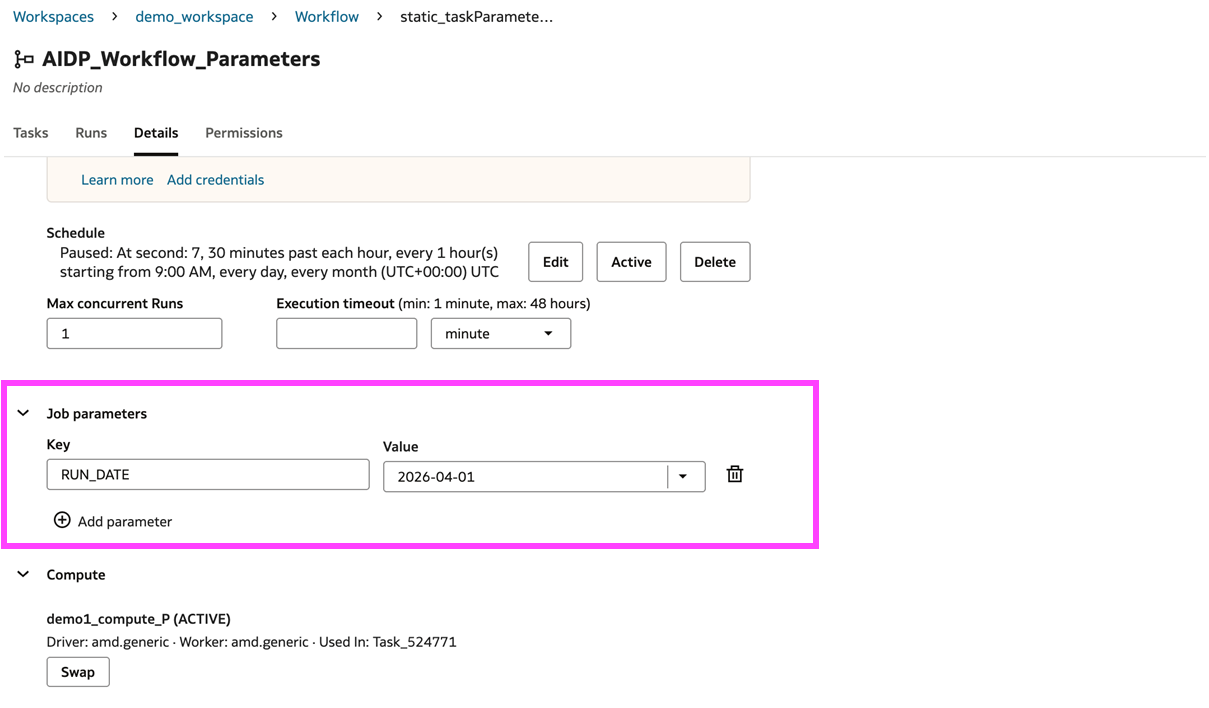Collapse the Job parameters section
Screen dimensions: 1209x708
[x=23, y=413]
